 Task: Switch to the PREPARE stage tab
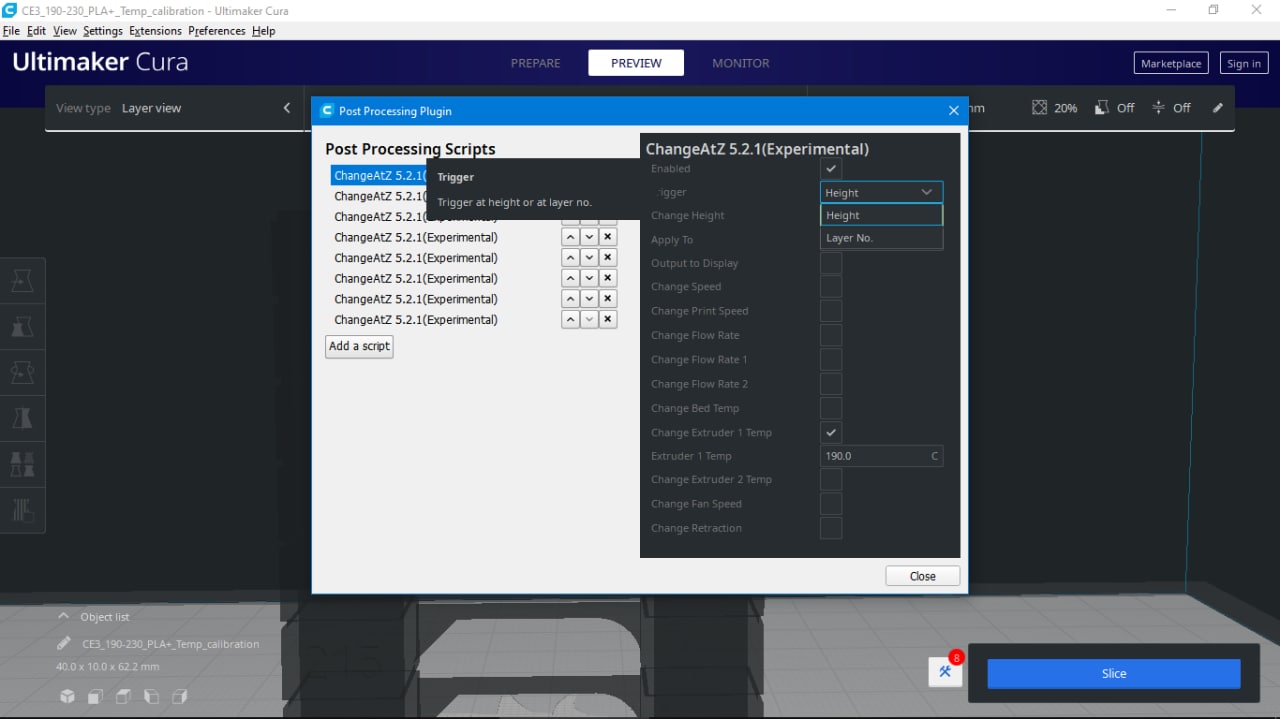[536, 63]
